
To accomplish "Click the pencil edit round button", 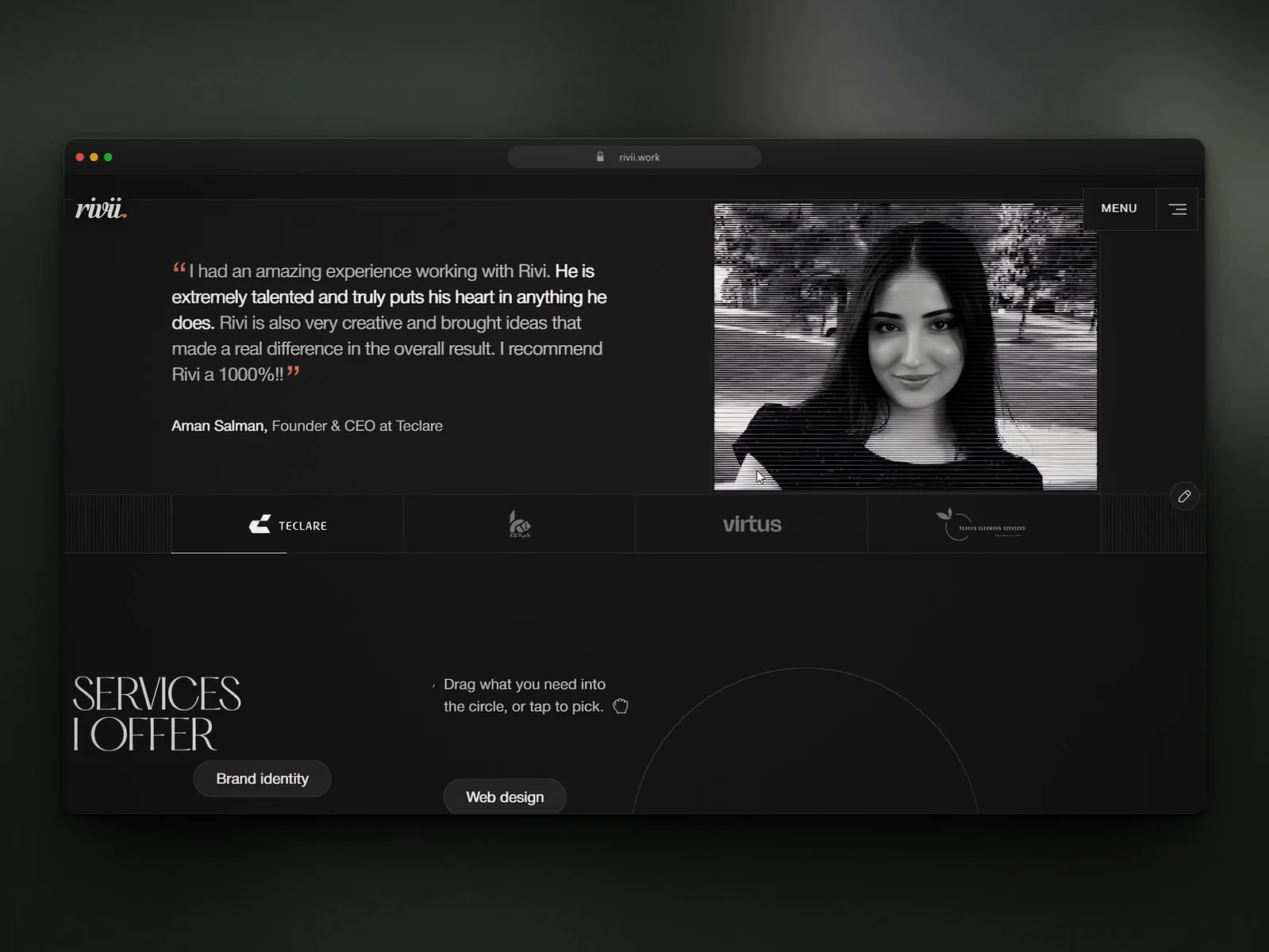I will tap(1184, 497).
